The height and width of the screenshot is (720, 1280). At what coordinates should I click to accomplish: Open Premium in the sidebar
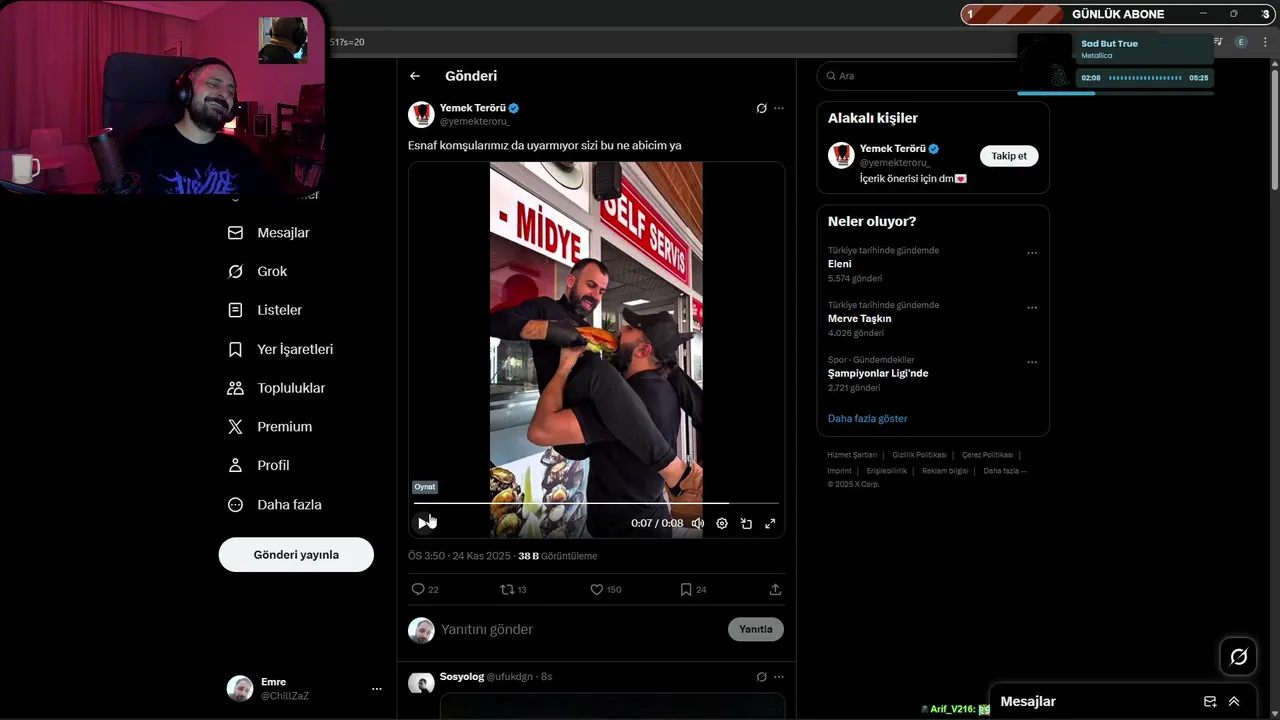[x=270, y=427]
